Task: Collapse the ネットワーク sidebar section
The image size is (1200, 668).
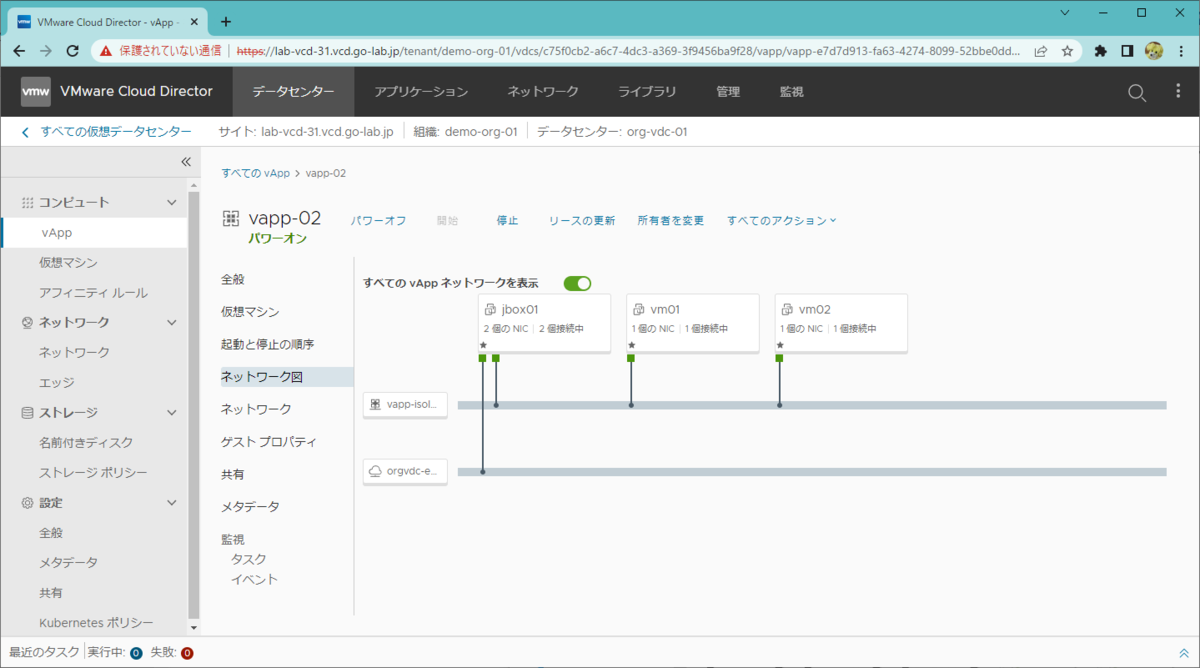Action: click(171, 322)
